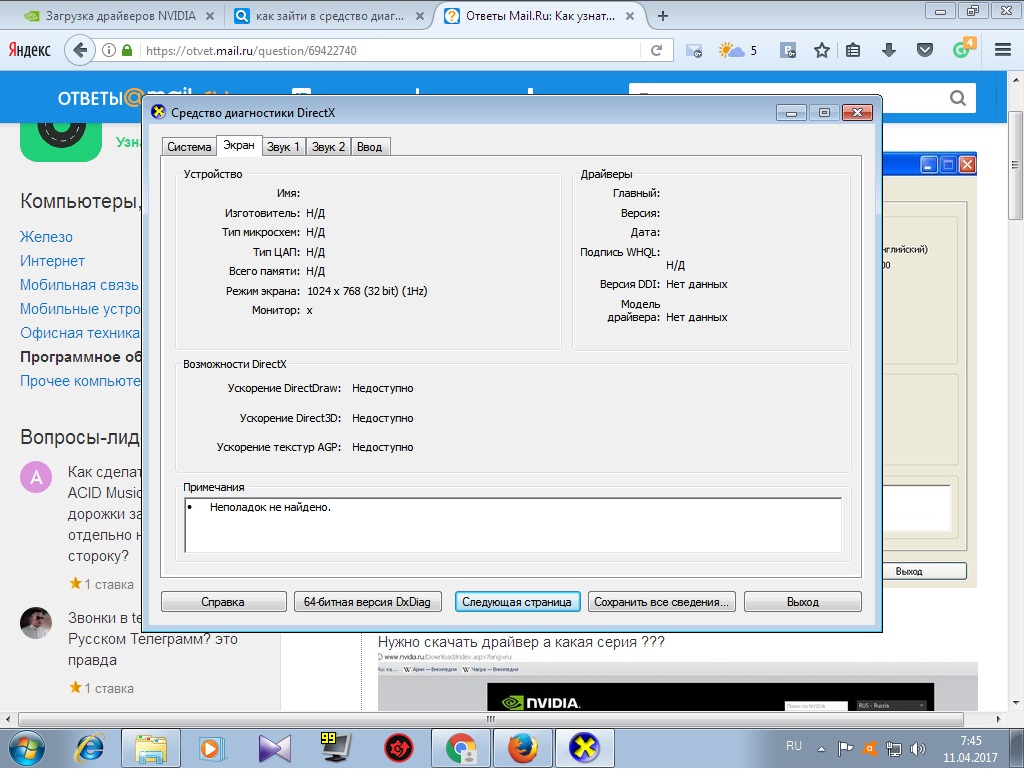Launch Google Chrome from the taskbar
1024x770 pixels.
point(461,747)
